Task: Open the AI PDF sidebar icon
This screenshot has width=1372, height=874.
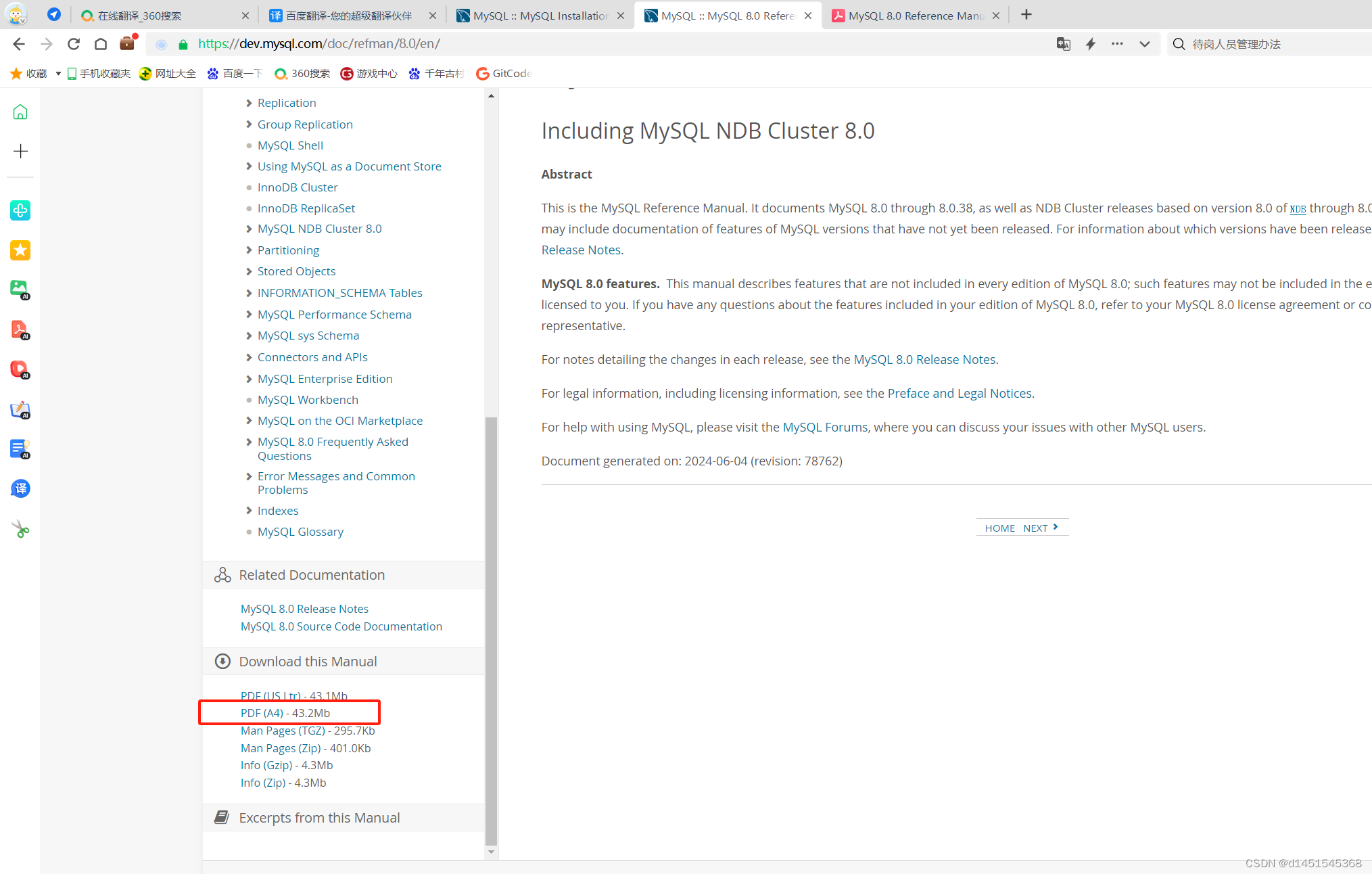Action: coord(20,329)
